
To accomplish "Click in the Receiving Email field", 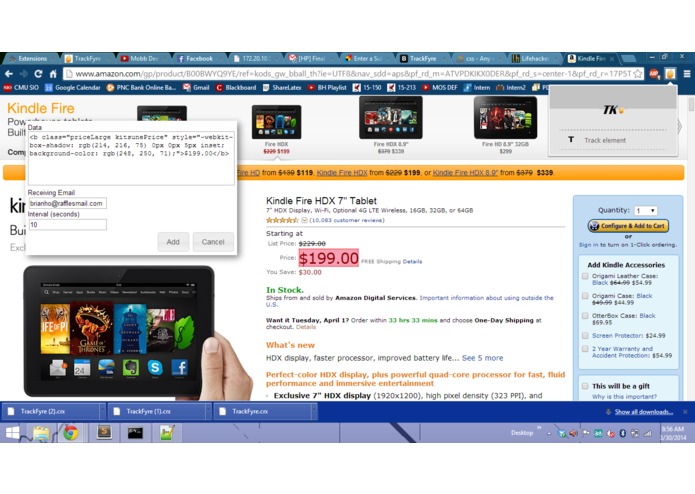I will [68, 203].
